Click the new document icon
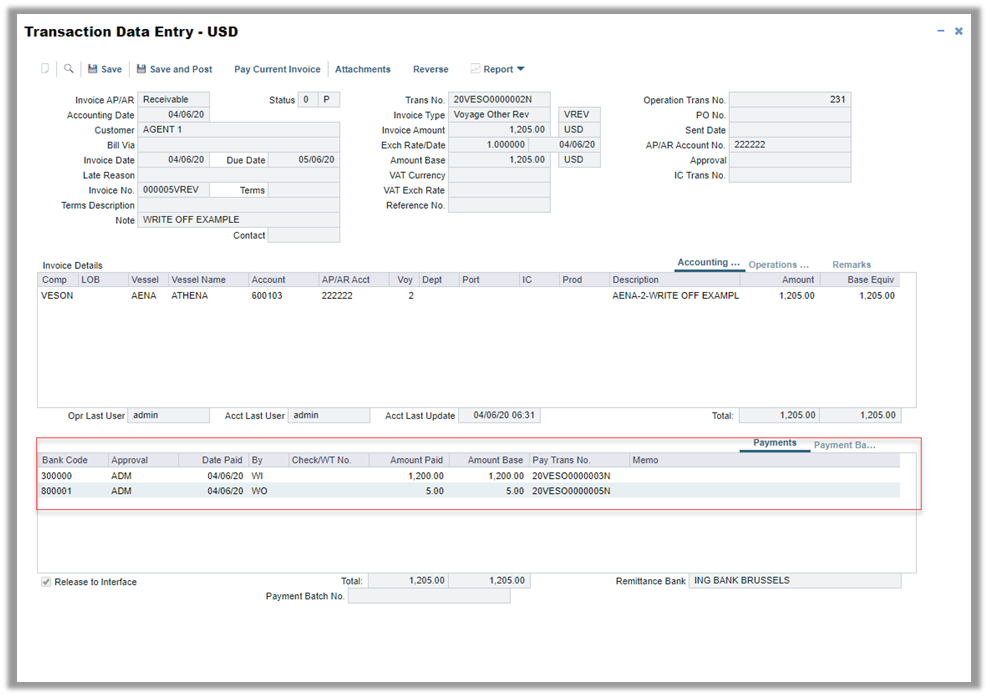Viewport: 988px width, 696px height. [45, 69]
